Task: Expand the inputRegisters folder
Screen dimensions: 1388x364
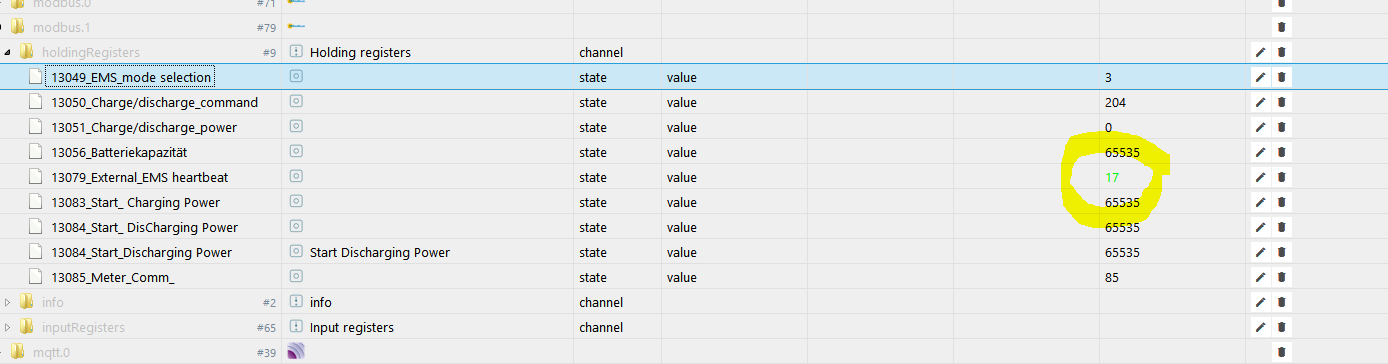Action: click(x=9, y=327)
